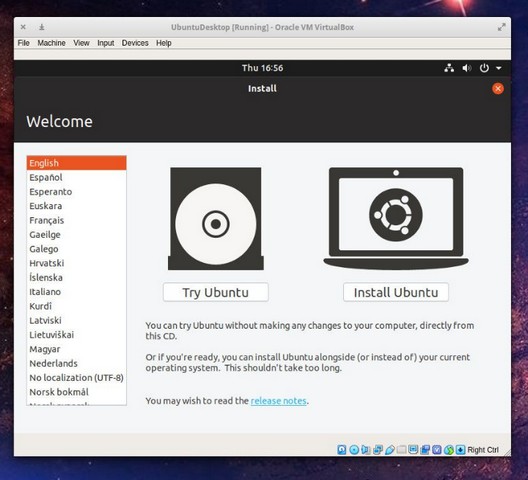The width and height of the screenshot is (528, 480).
Task: Choose Kurdî from the language list
Action: pyautogui.click(x=76, y=306)
